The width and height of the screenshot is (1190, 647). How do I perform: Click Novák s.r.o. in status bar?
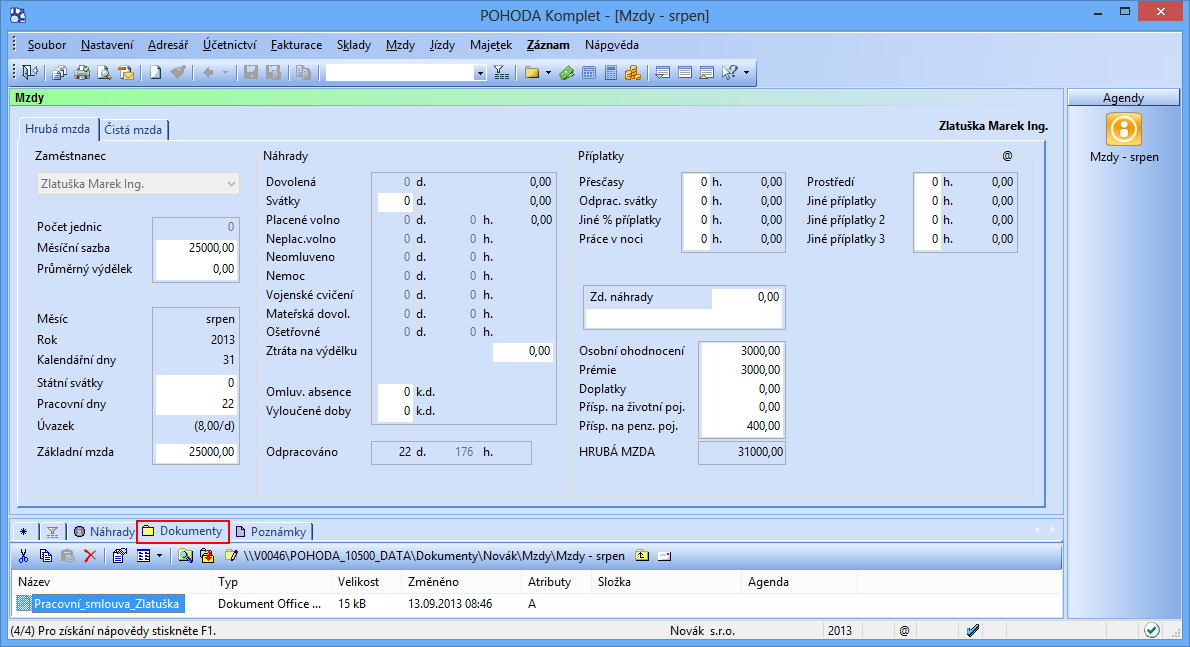[x=703, y=630]
